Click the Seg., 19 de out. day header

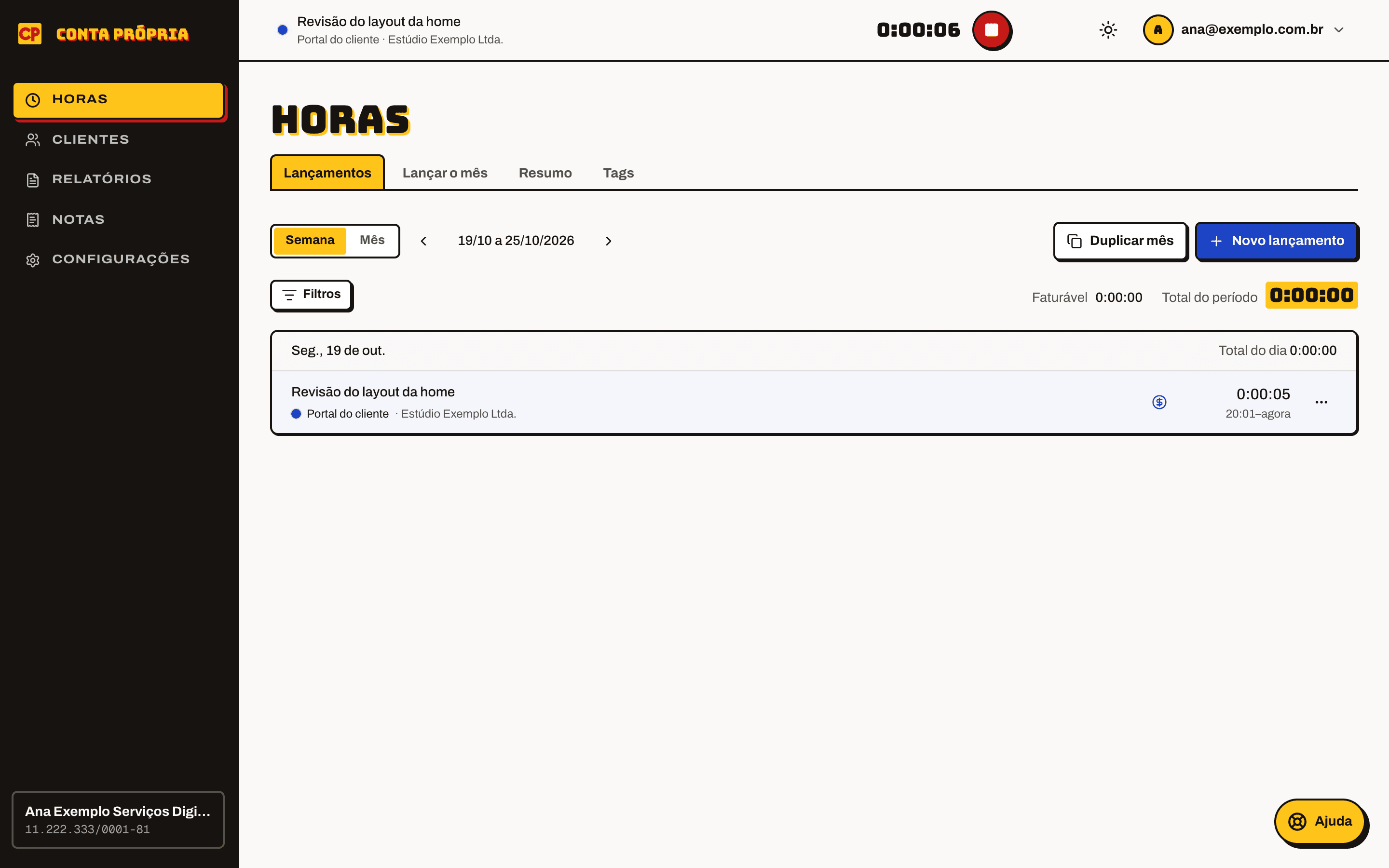338,350
